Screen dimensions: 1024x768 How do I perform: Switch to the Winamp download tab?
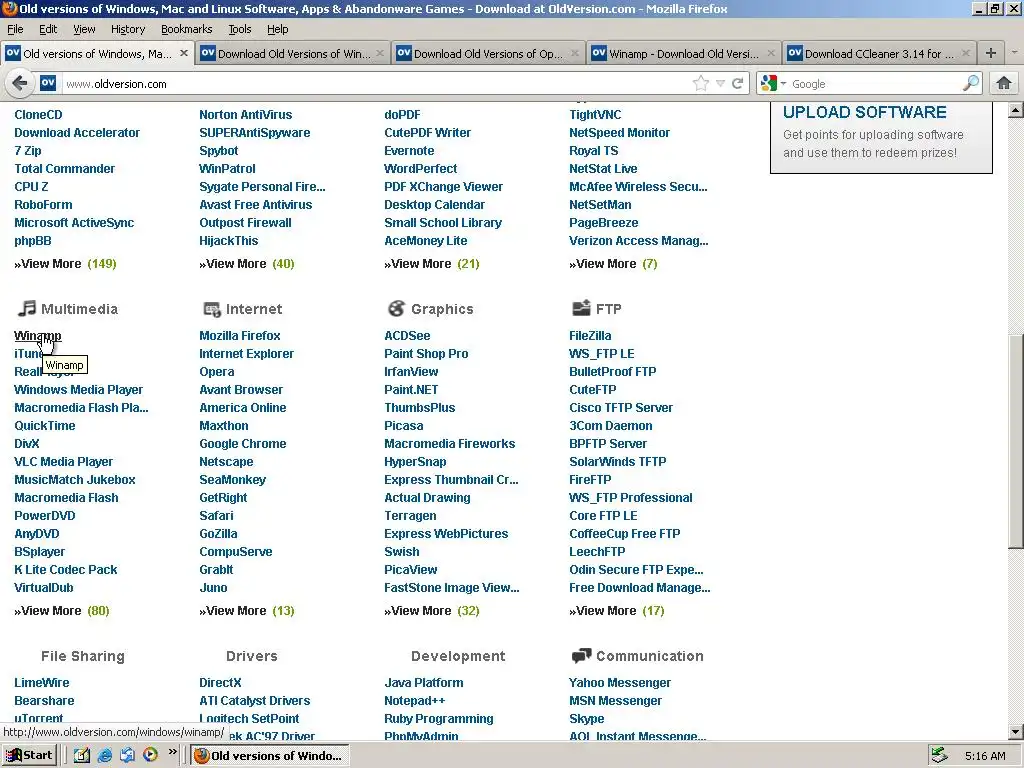684,54
